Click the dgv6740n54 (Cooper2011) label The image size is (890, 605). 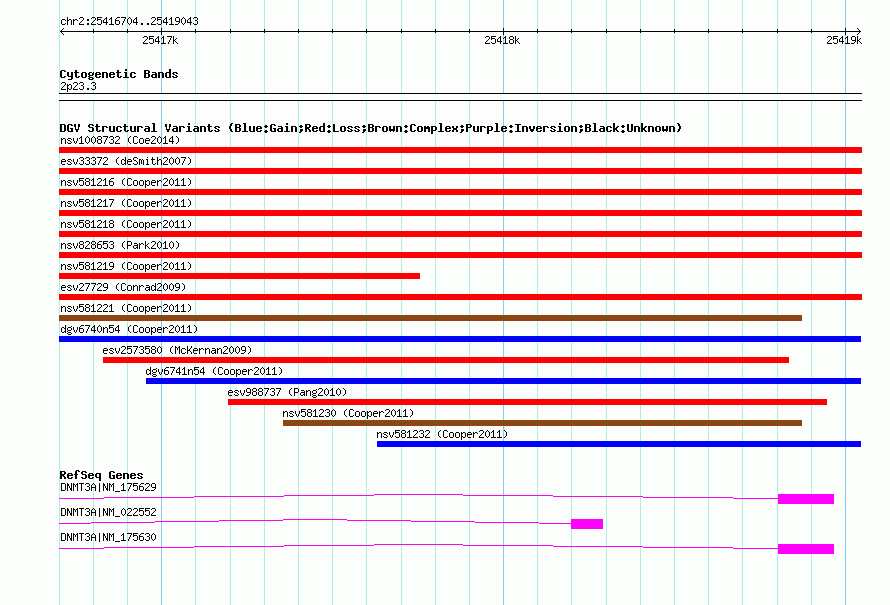[x=129, y=329]
